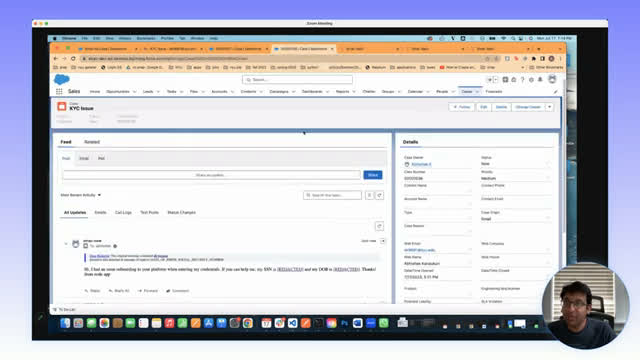Click the Edit button on case
Viewport: 640px width, 360px height.
pyautogui.click(x=484, y=107)
